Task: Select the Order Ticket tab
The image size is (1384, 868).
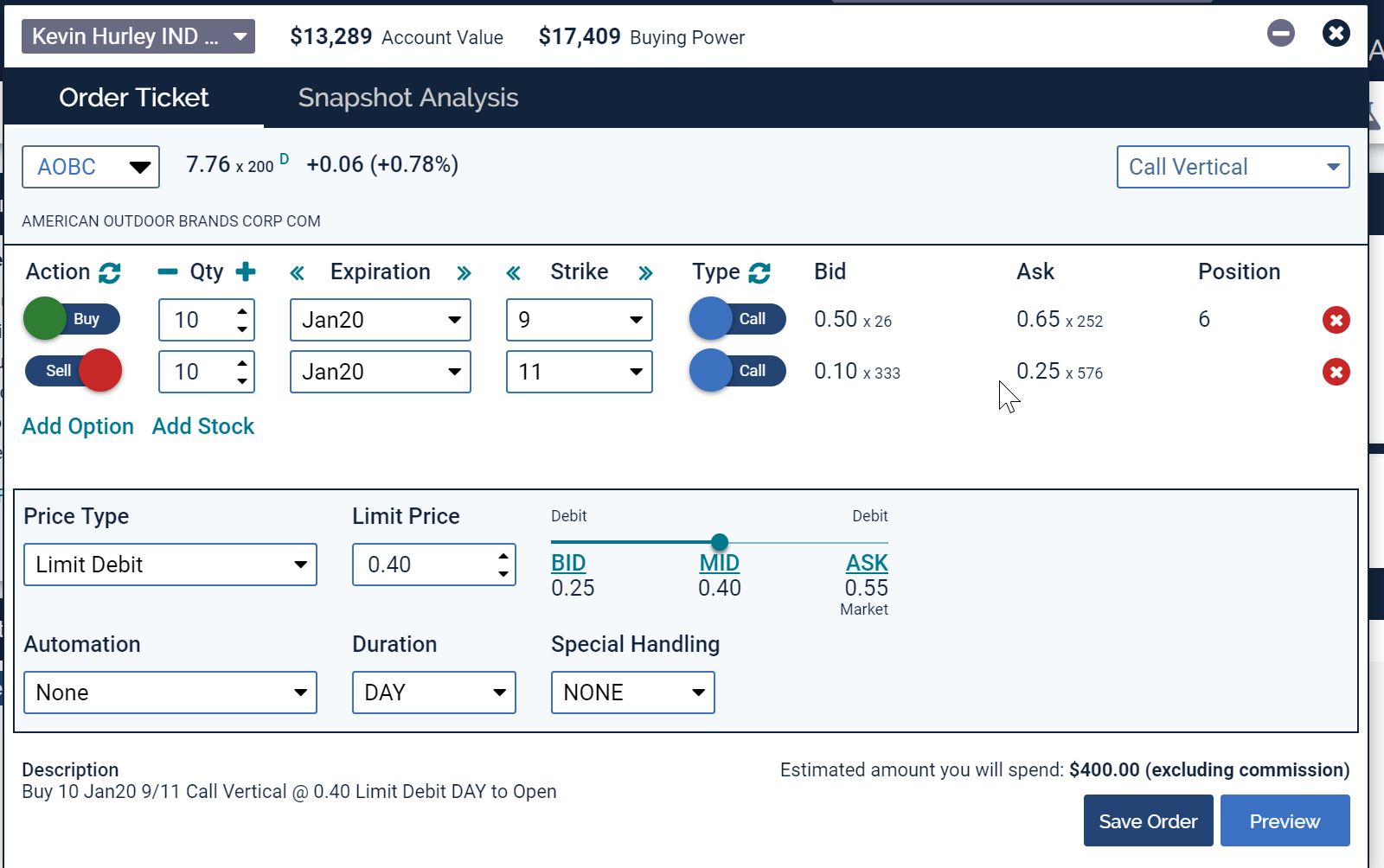Action: [x=134, y=98]
